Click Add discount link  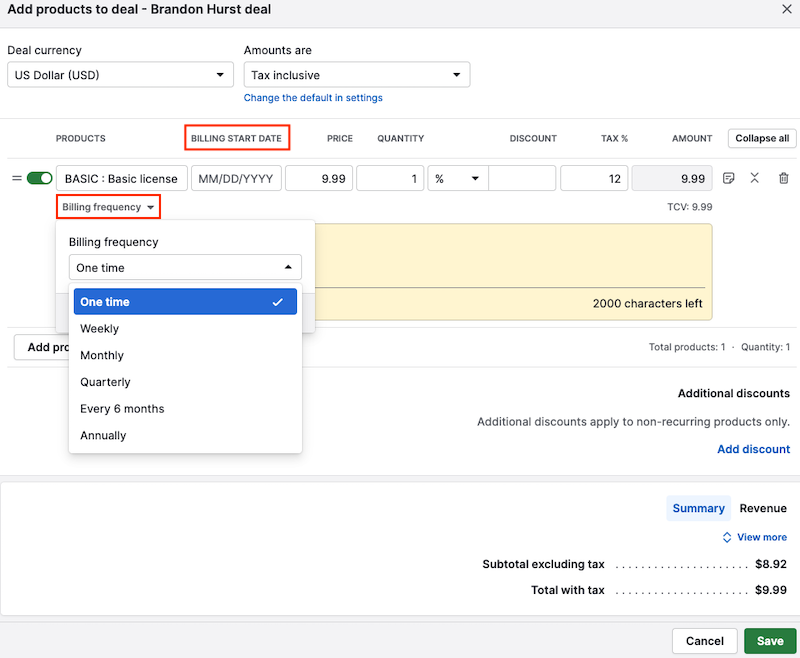point(753,449)
